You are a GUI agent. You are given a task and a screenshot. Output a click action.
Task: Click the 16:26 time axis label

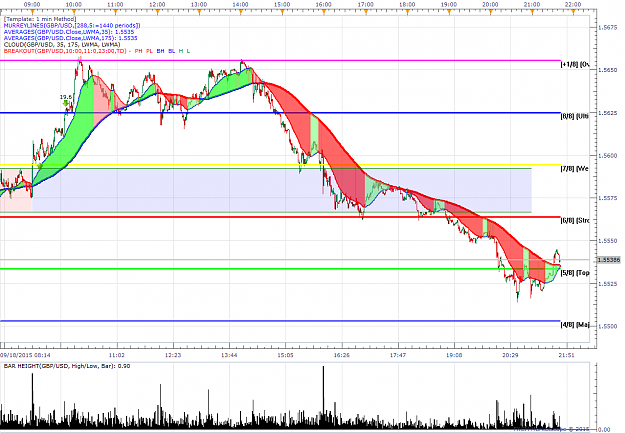click(x=342, y=355)
